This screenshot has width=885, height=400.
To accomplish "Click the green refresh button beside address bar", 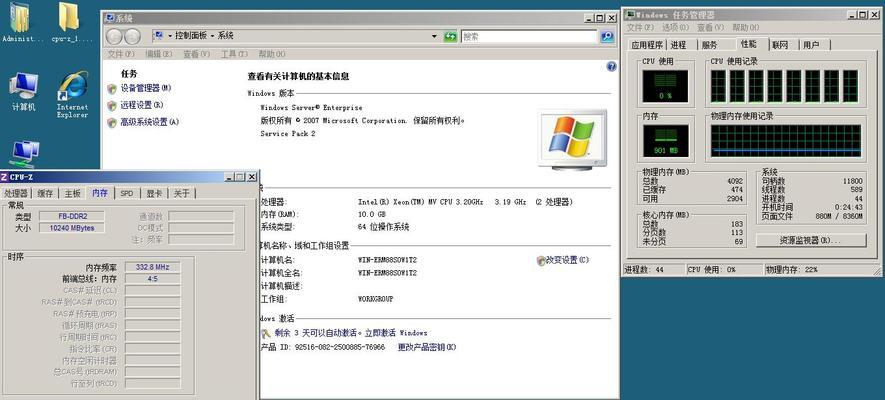I will pyautogui.click(x=450, y=37).
